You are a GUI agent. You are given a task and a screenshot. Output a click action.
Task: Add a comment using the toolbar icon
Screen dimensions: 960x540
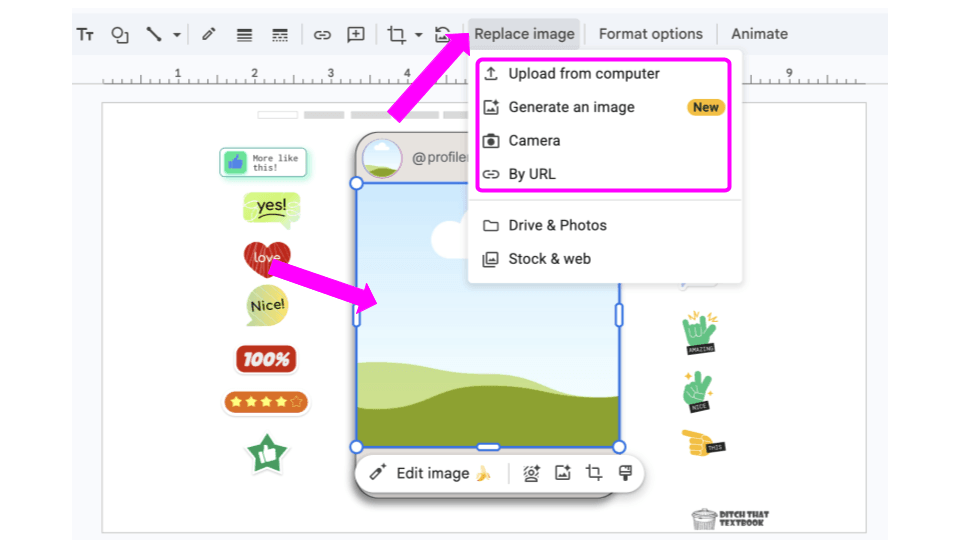(356, 34)
